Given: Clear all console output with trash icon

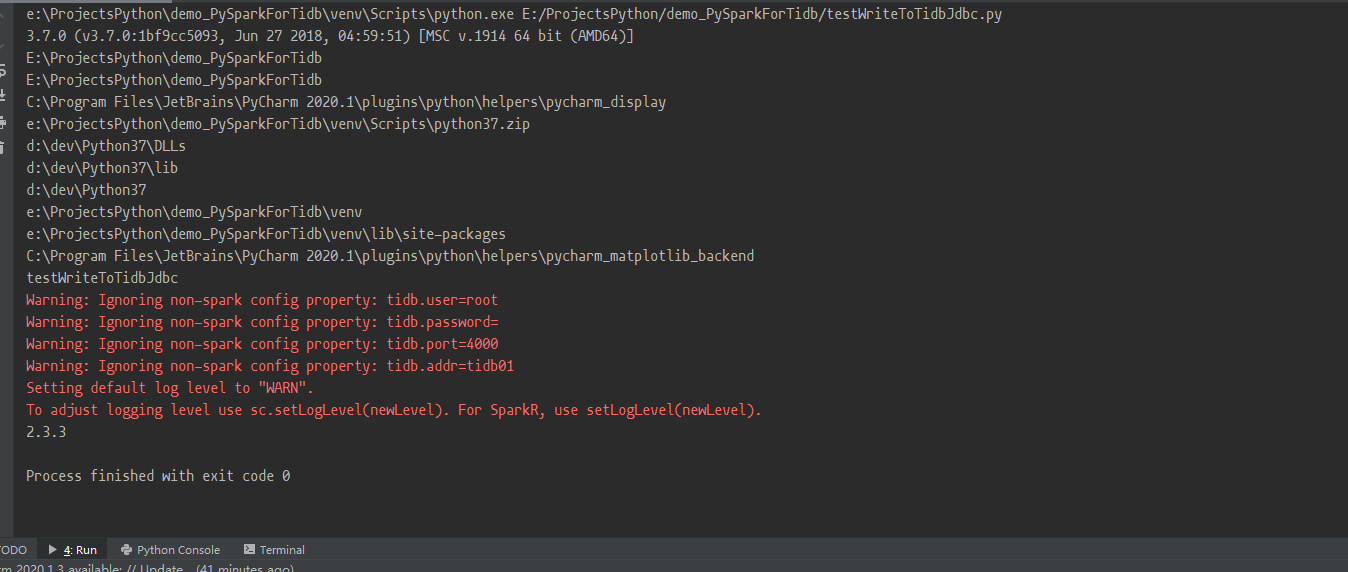Looking at the screenshot, I should [3, 146].
